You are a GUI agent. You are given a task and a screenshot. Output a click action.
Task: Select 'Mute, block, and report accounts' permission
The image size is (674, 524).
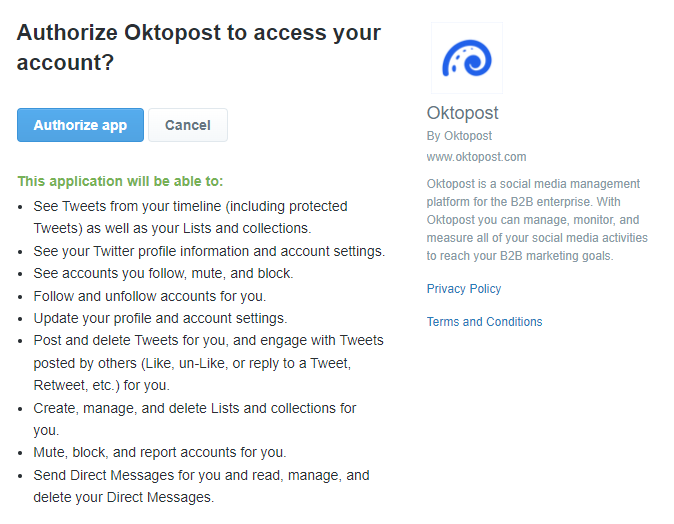click(x=160, y=452)
